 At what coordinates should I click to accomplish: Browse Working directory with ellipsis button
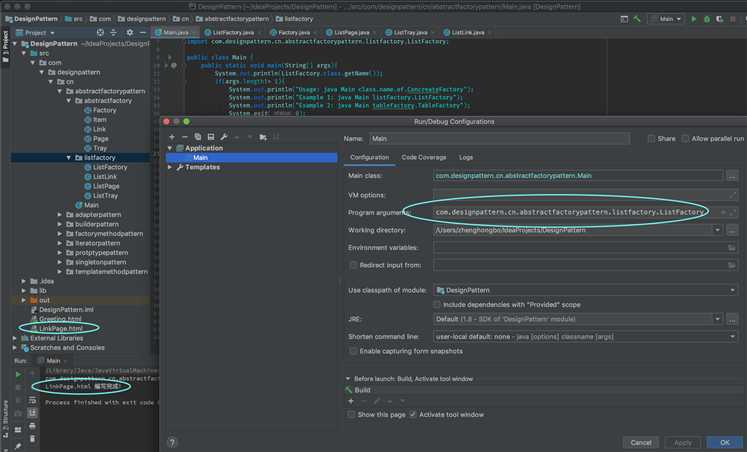[732, 230]
